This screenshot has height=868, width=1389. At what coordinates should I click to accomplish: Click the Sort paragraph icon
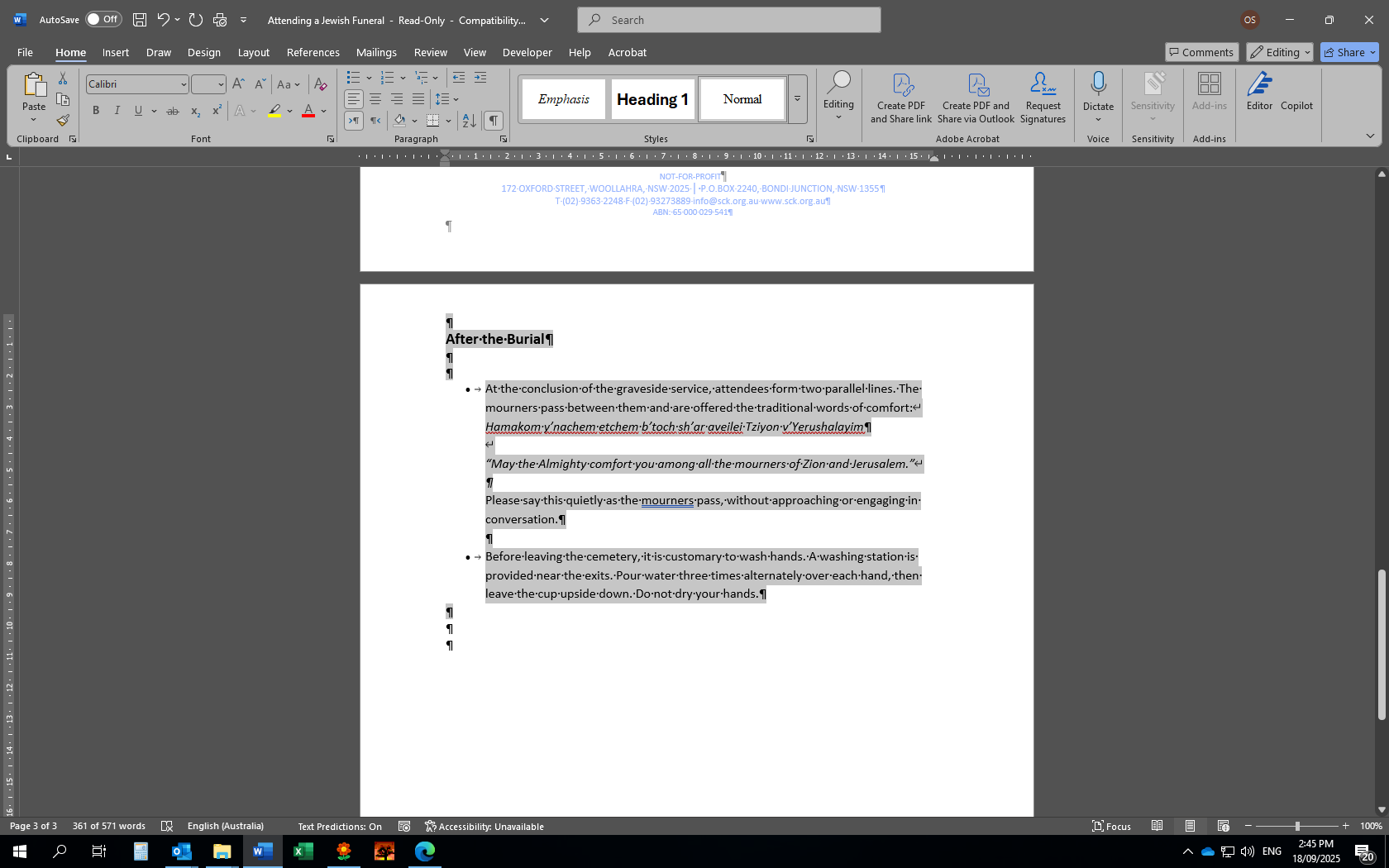[x=469, y=121]
